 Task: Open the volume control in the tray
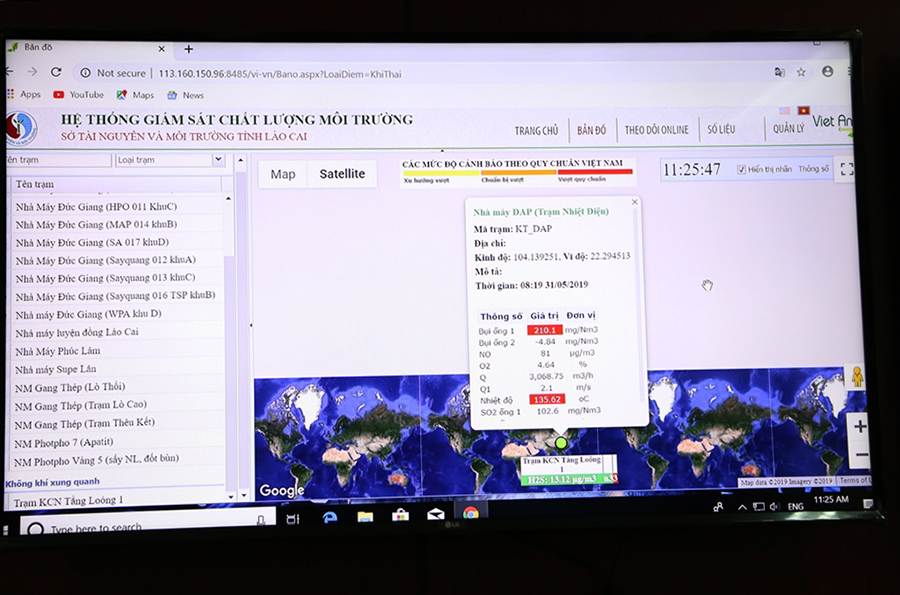tap(774, 507)
